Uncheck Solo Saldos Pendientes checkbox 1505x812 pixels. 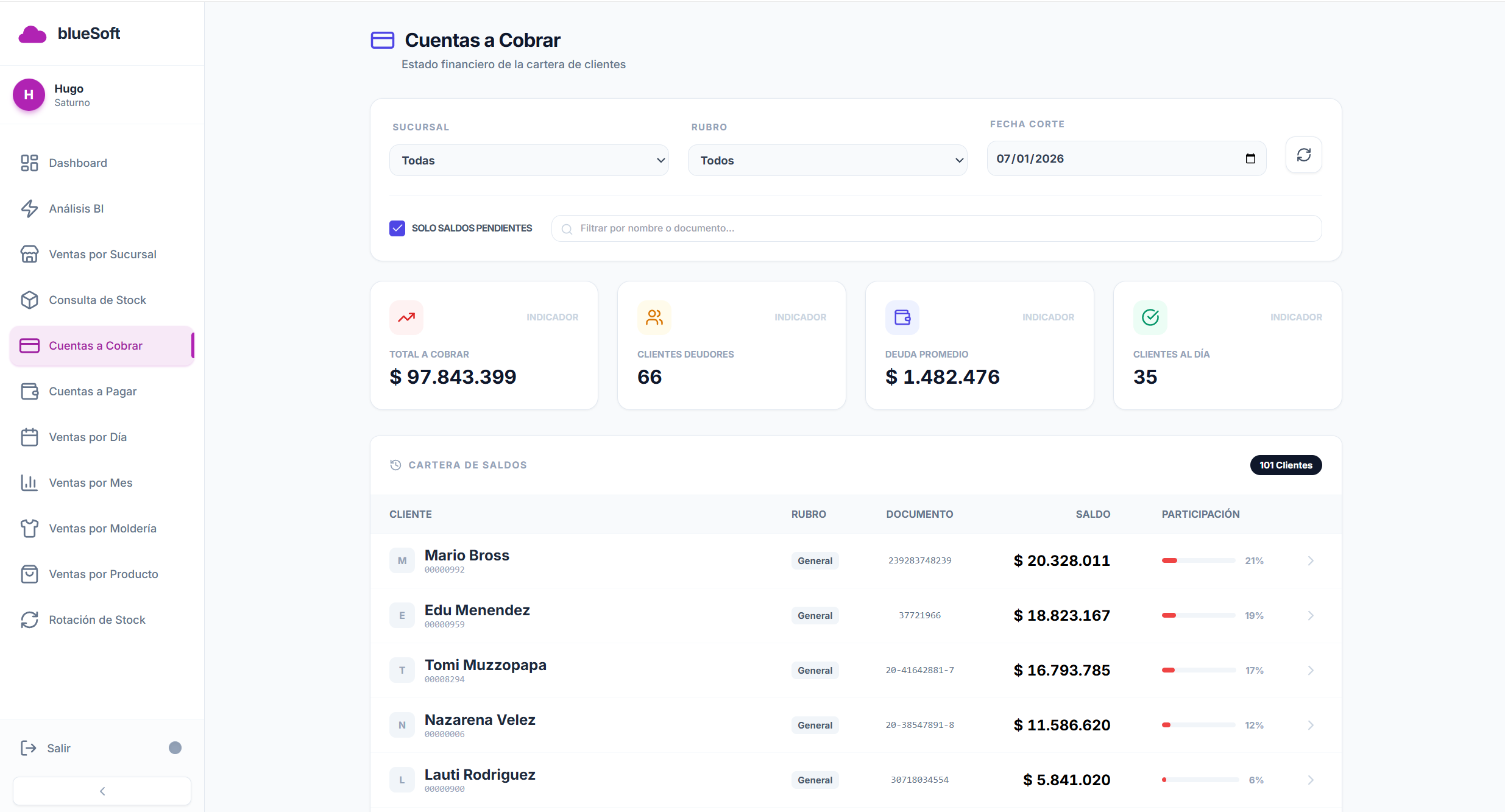click(x=397, y=228)
